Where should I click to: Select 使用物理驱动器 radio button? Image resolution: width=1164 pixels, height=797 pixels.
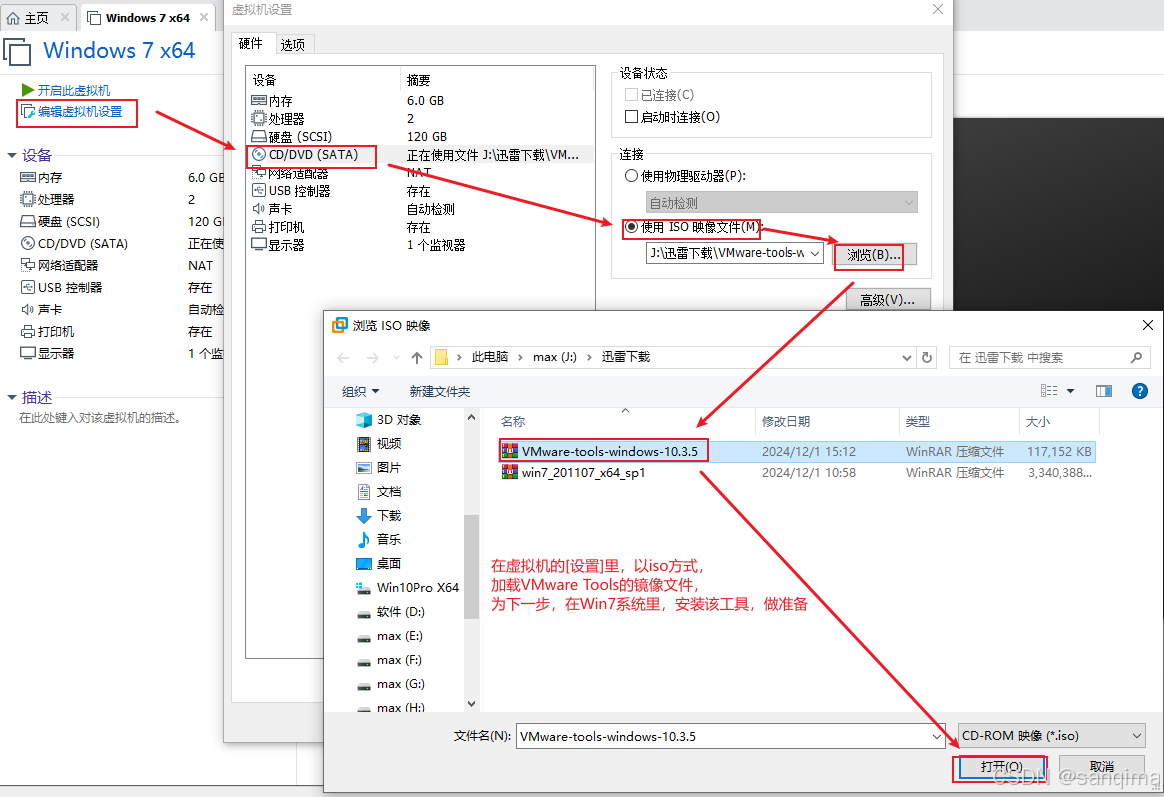tap(631, 176)
